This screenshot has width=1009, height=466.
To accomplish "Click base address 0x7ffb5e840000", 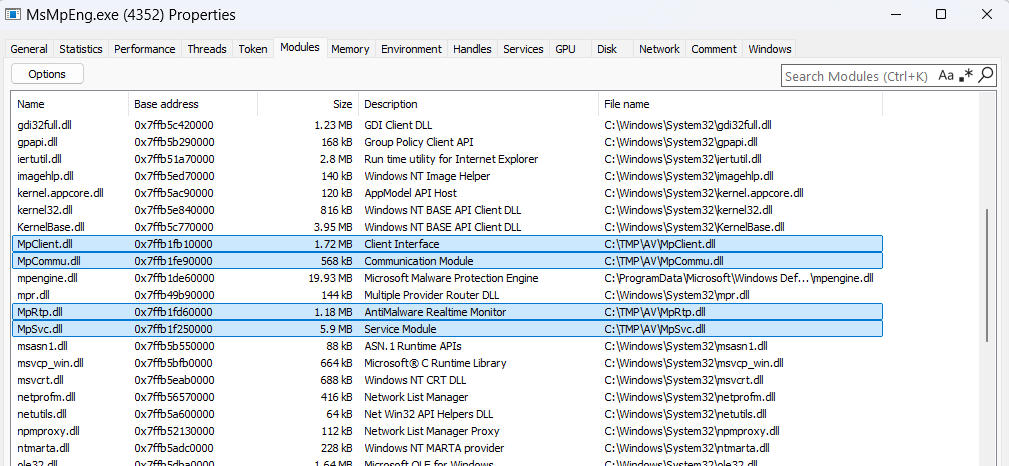I will click(174, 210).
